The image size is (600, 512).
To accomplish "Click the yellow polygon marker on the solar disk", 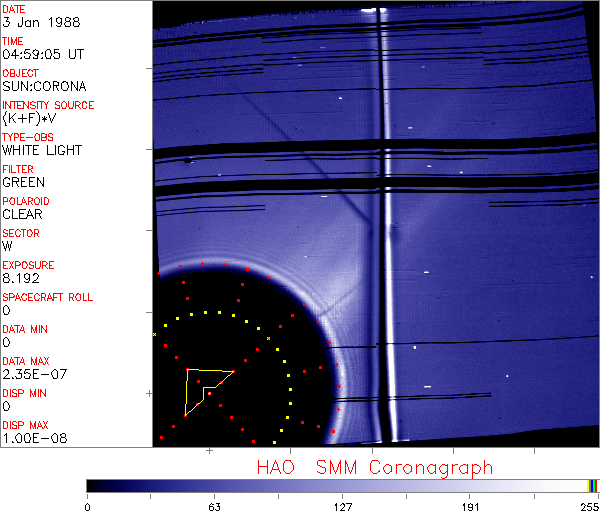I will tap(204, 389).
